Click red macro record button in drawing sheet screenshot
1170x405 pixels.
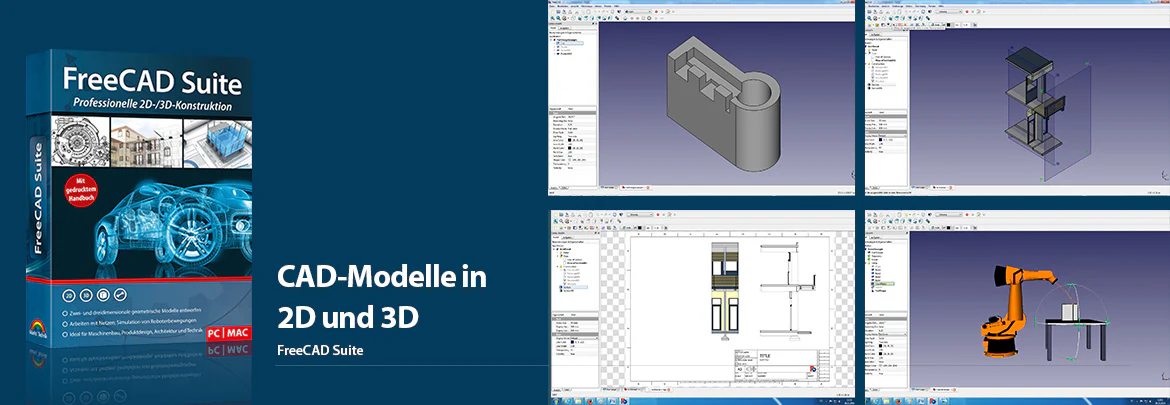coord(657,215)
